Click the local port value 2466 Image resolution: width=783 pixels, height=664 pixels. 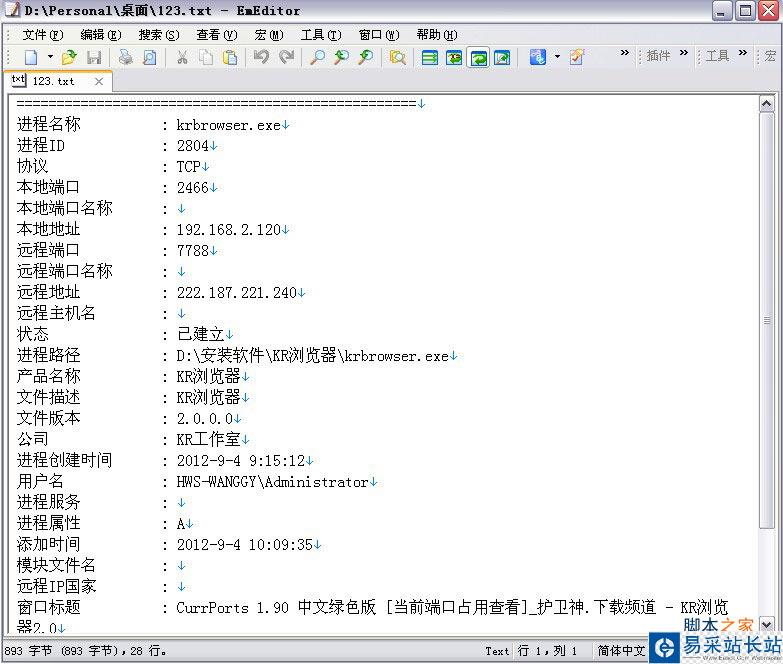(193, 188)
